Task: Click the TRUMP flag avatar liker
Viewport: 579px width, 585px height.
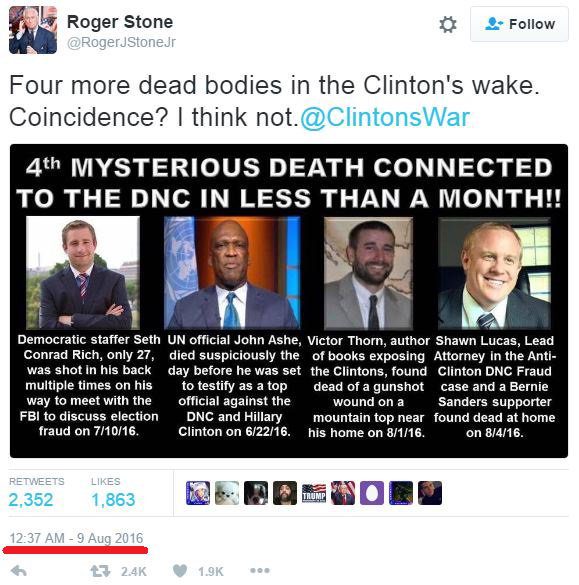Action: click(314, 493)
